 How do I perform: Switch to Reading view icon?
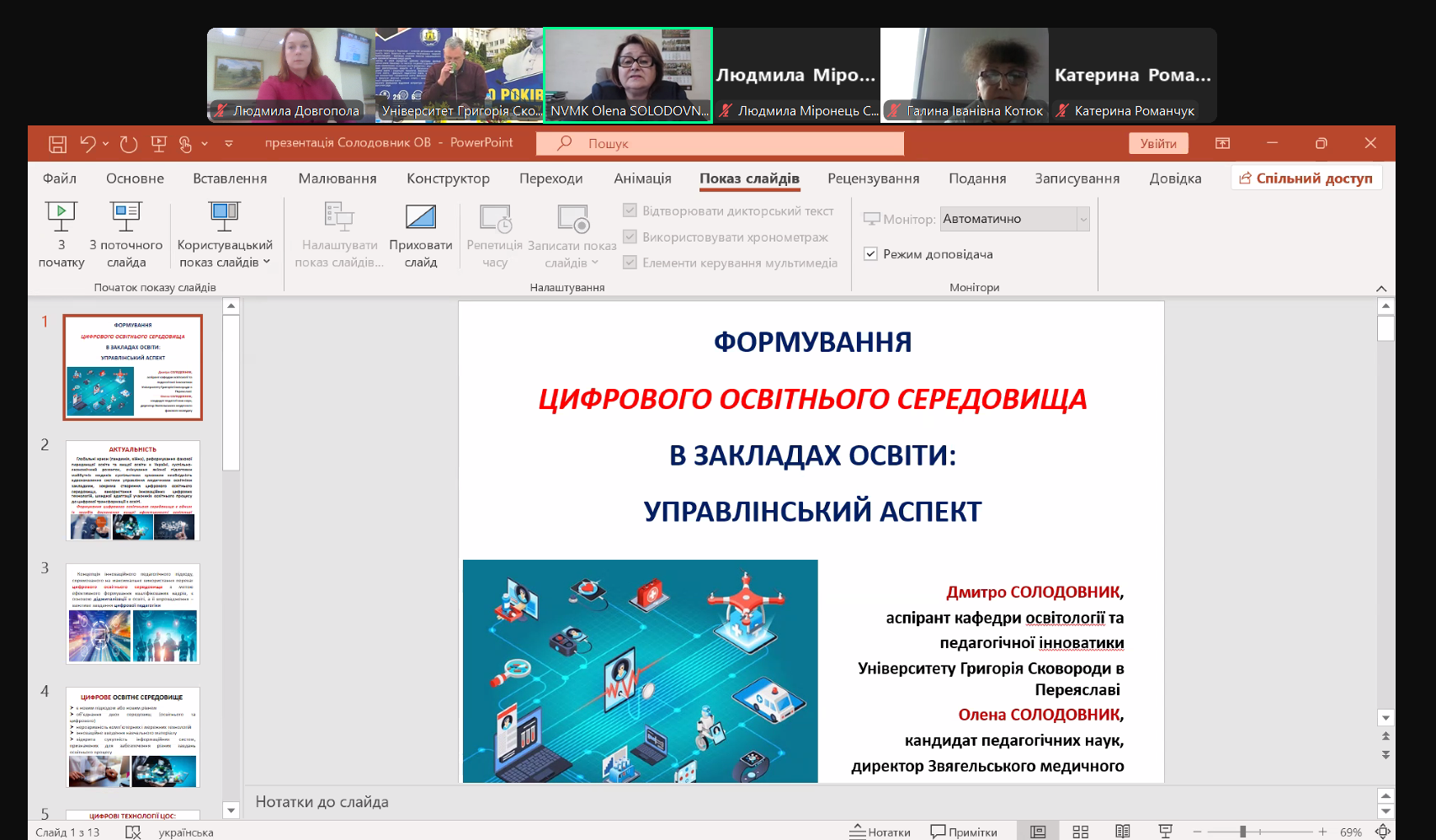point(1123,832)
